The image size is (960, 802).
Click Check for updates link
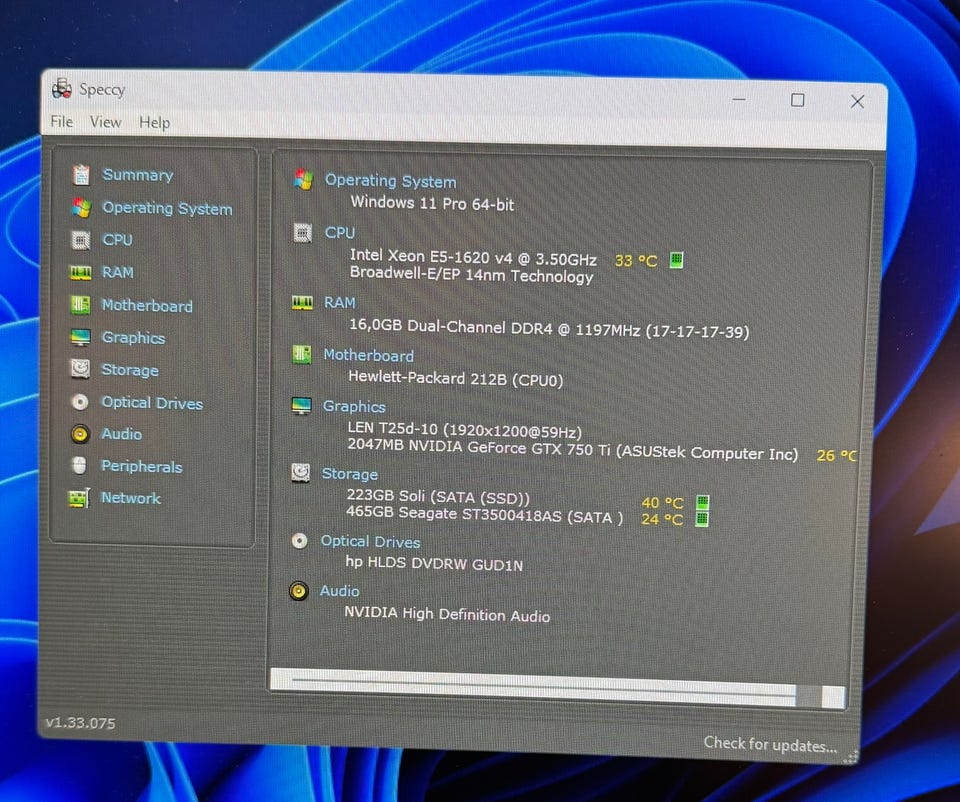pyautogui.click(x=770, y=744)
